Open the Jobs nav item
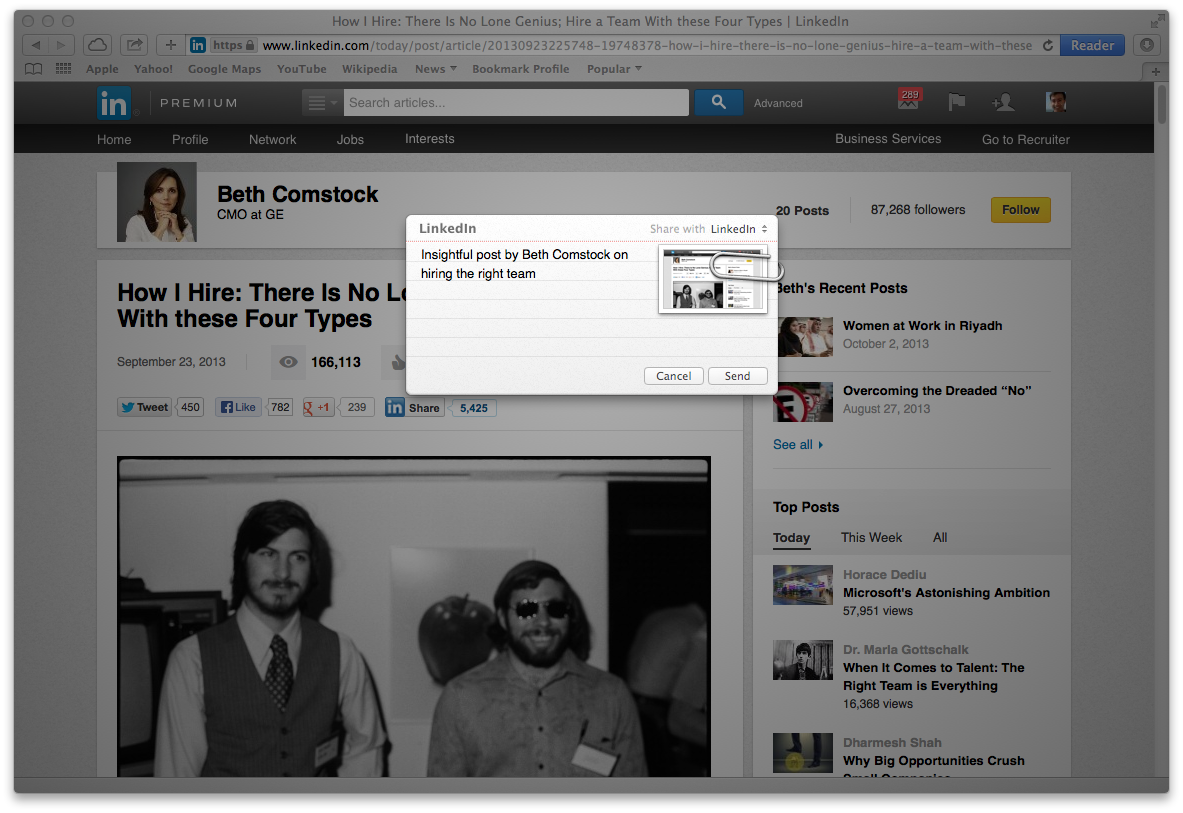 tap(350, 140)
